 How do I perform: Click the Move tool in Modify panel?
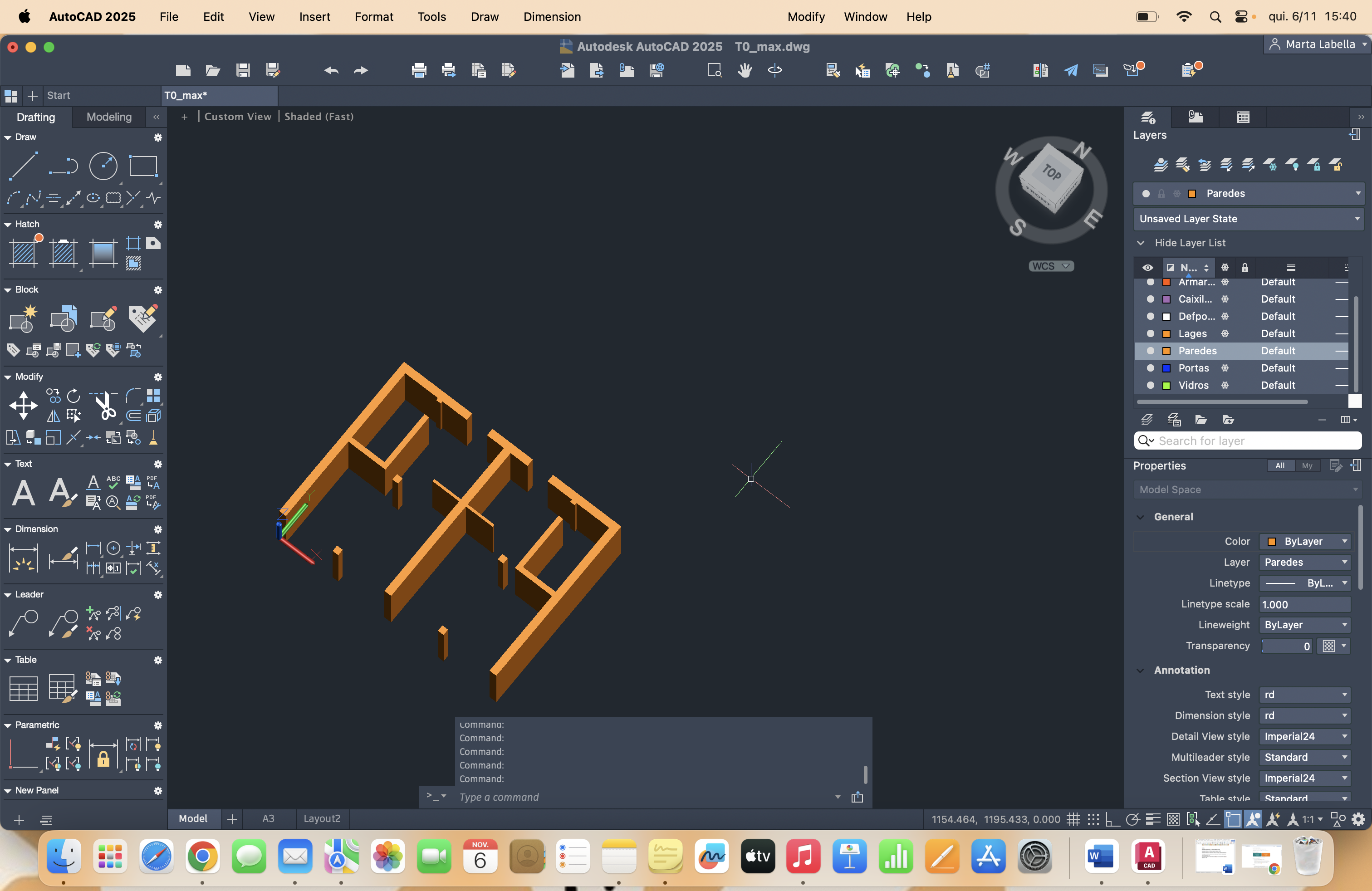(23, 405)
